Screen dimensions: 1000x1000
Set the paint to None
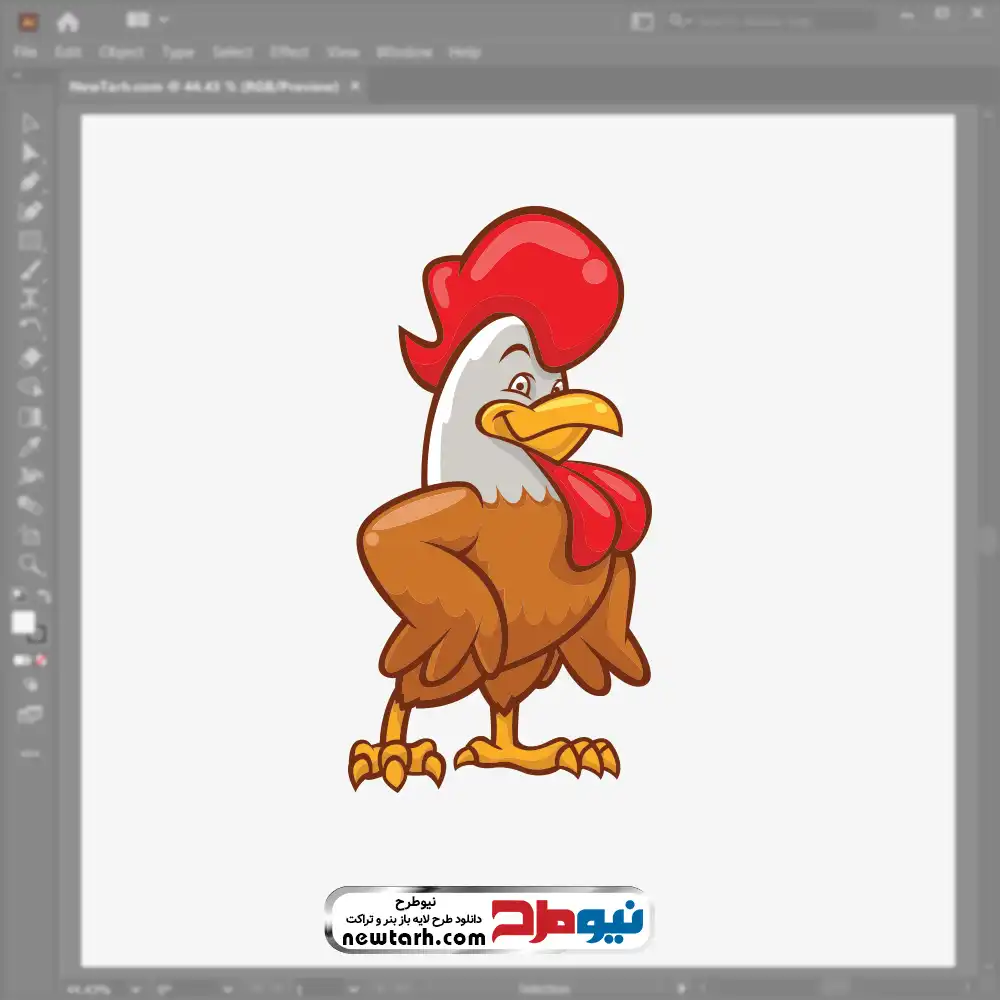click(x=42, y=660)
